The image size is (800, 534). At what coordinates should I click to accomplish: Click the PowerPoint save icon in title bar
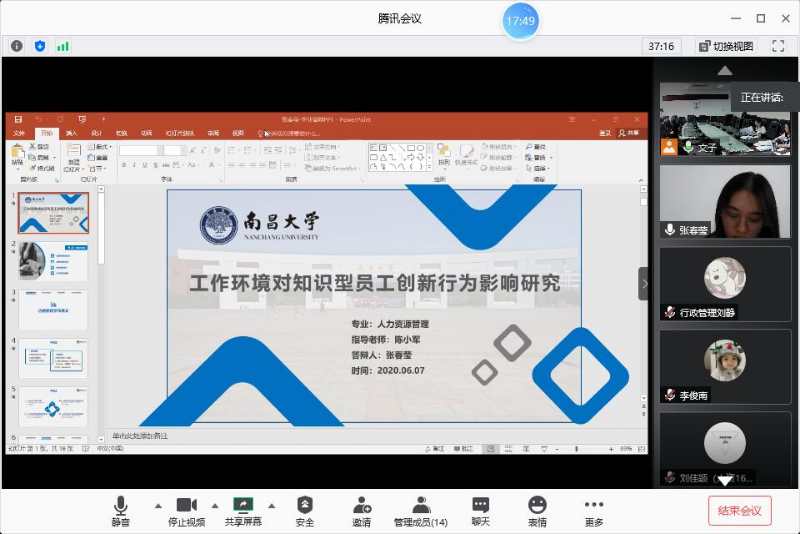tap(18, 119)
